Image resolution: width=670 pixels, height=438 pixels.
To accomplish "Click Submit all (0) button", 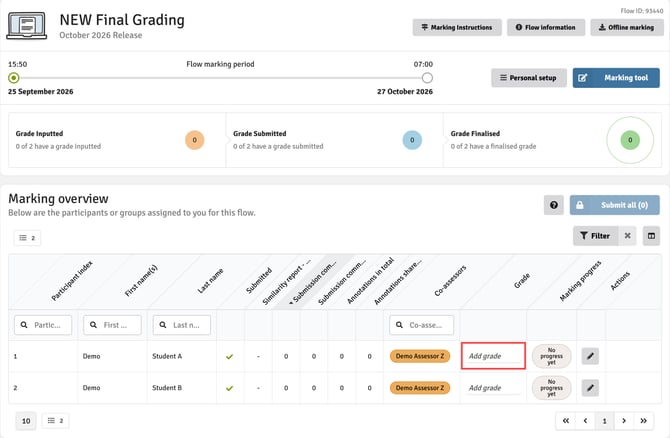I will (x=614, y=205).
